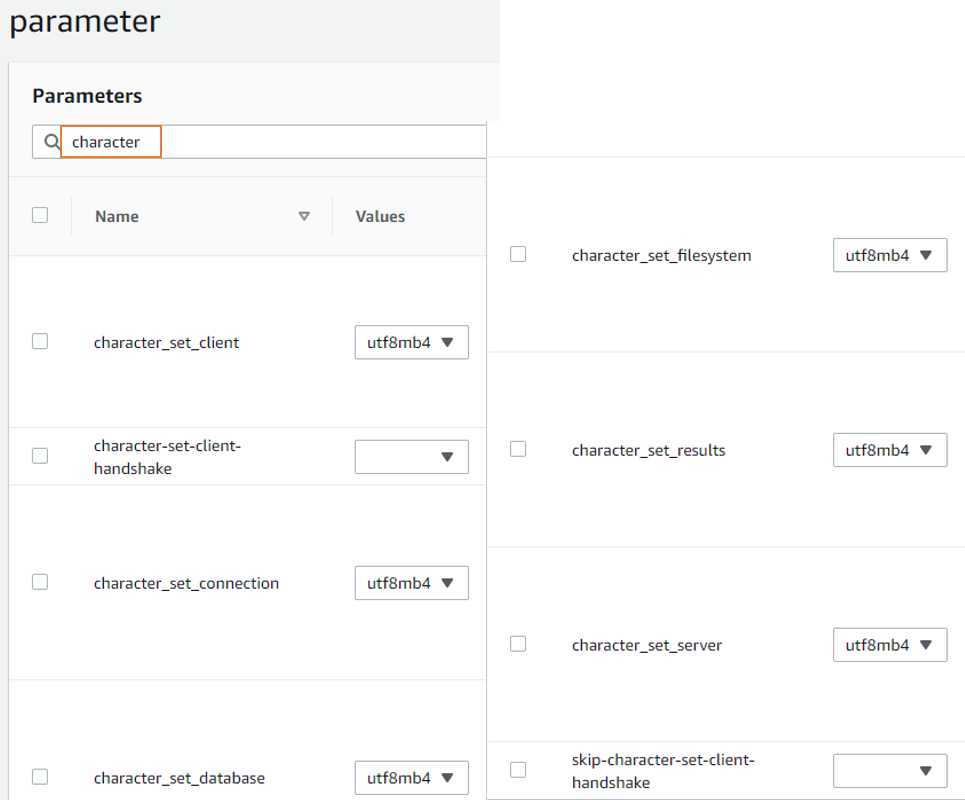965x800 pixels.
Task: Click the parameter search field containing 'character'
Action: 259,142
